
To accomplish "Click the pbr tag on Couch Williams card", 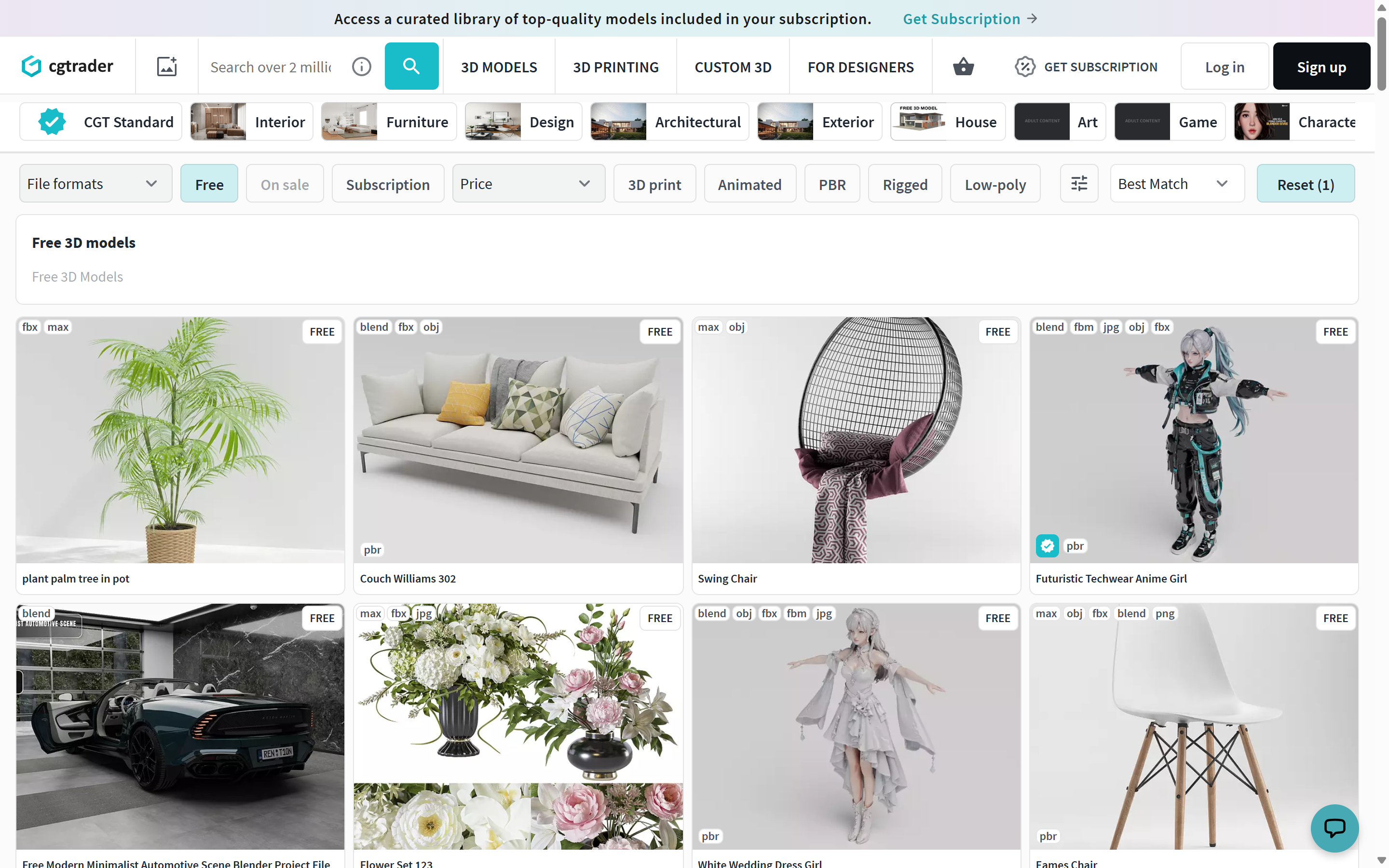I will tap(372, 549).
